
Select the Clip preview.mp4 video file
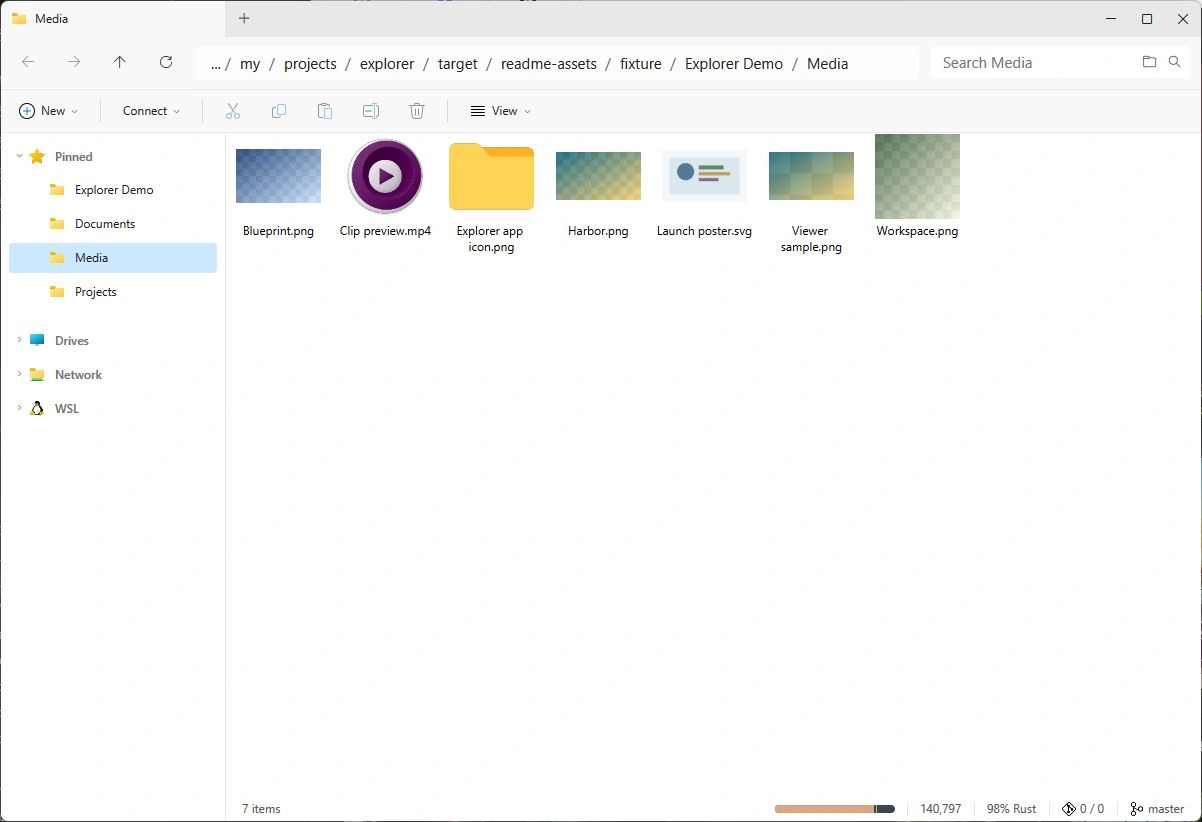385,189
